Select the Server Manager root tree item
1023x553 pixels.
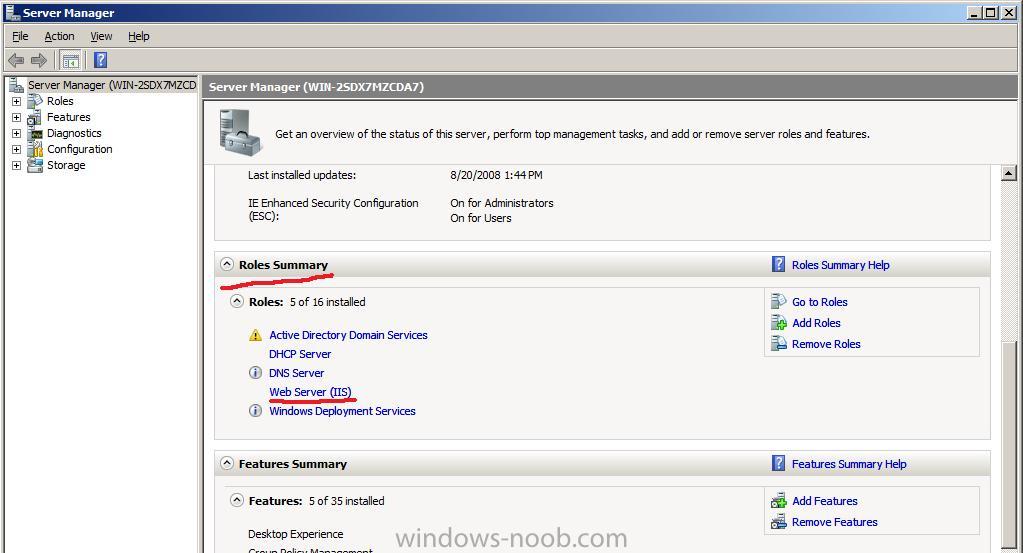(x=112, y=85)
